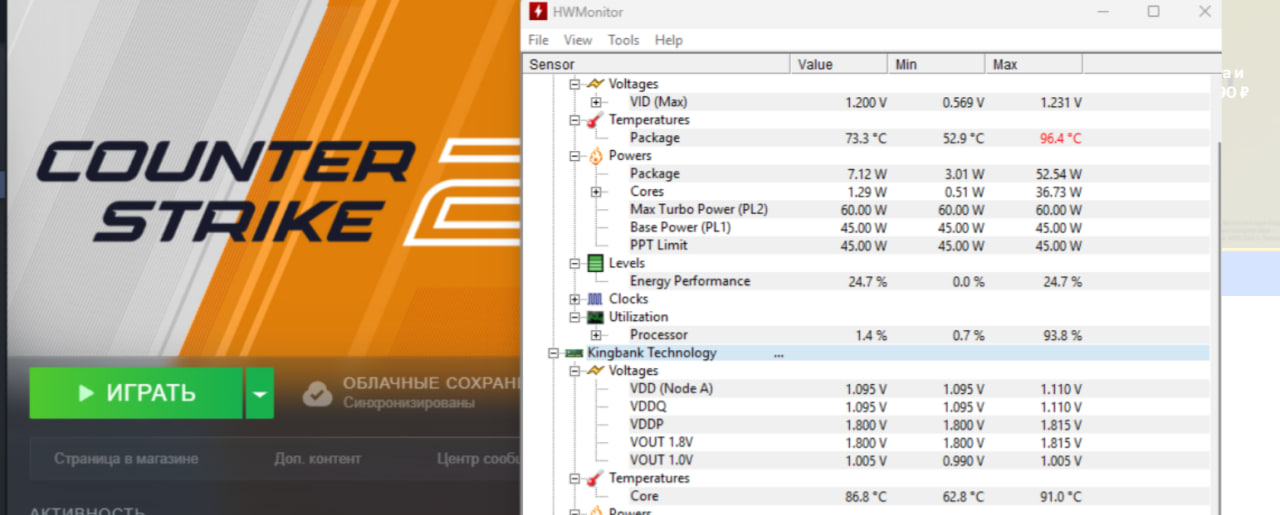Collapse the Utilization group
The height and width of the screenshot is (515, 1280).
click(x=575, y=317)
